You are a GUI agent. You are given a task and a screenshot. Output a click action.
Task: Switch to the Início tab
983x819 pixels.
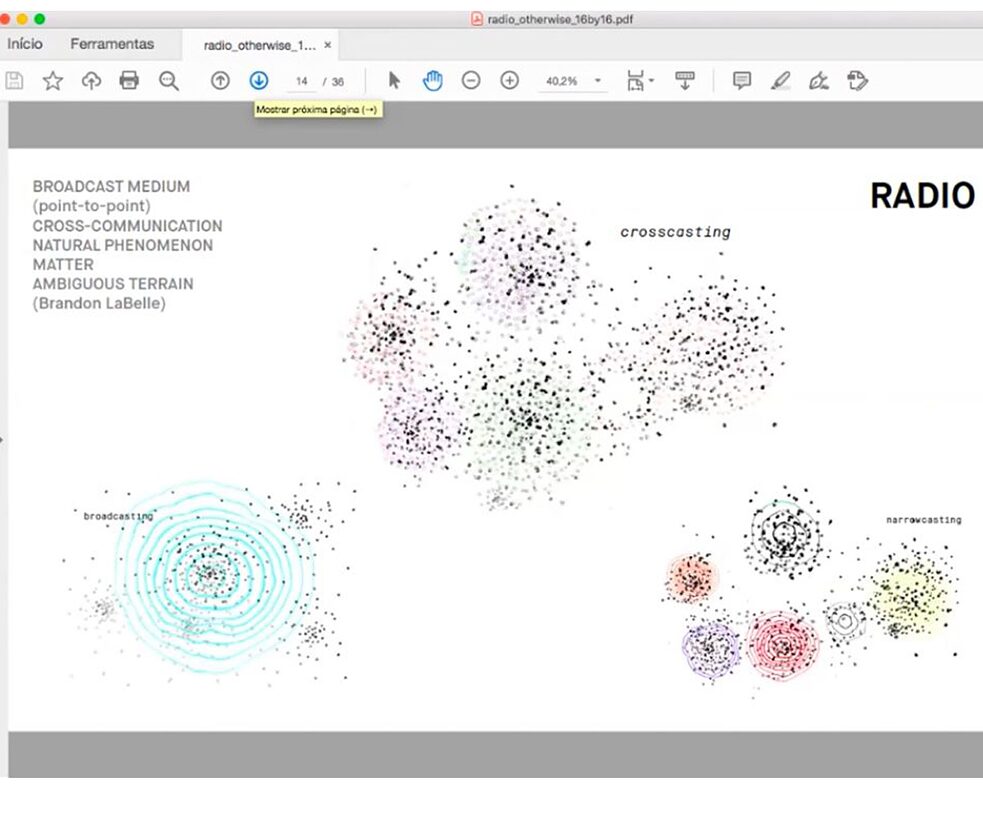25,44
